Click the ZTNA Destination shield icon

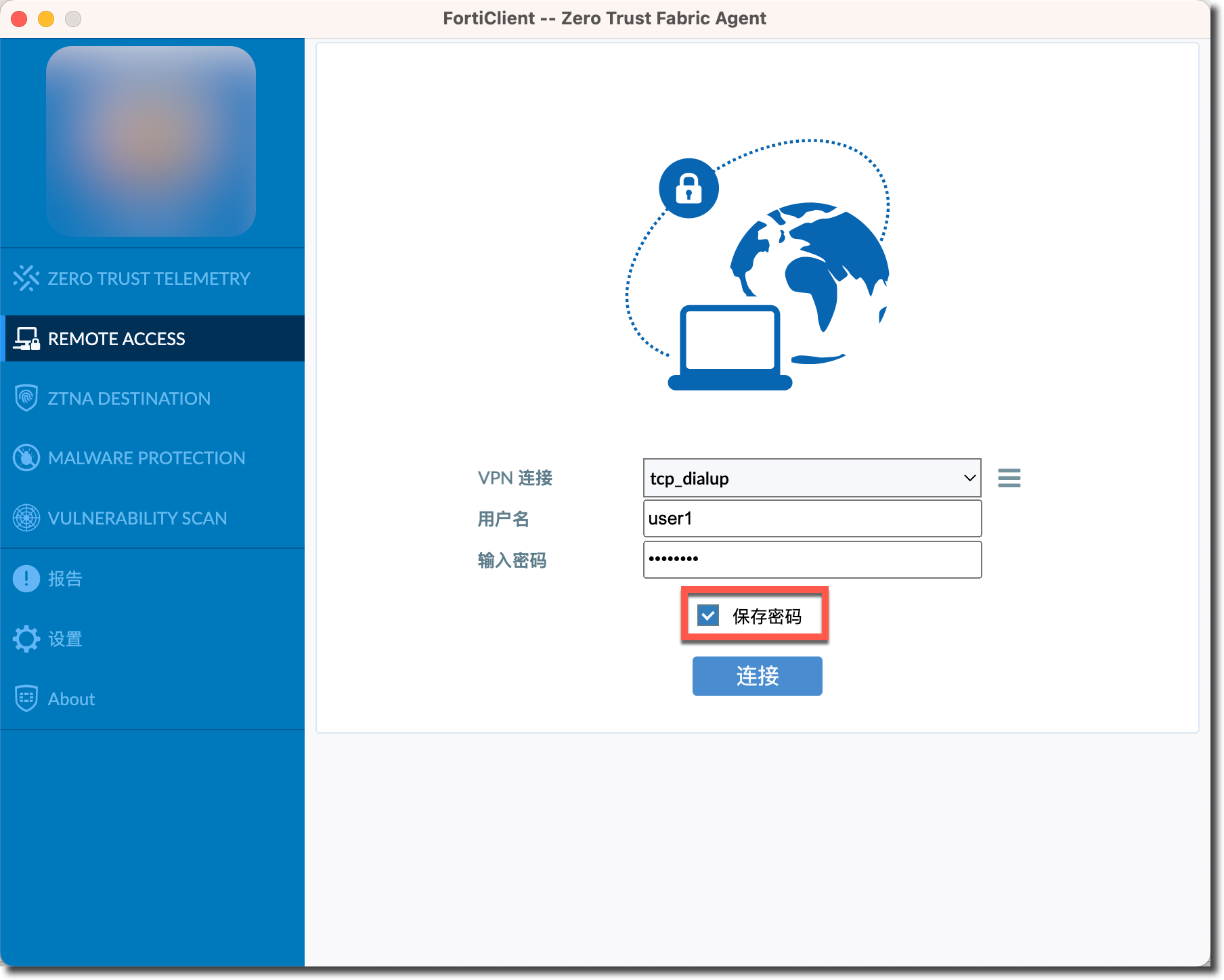point(26,398)
